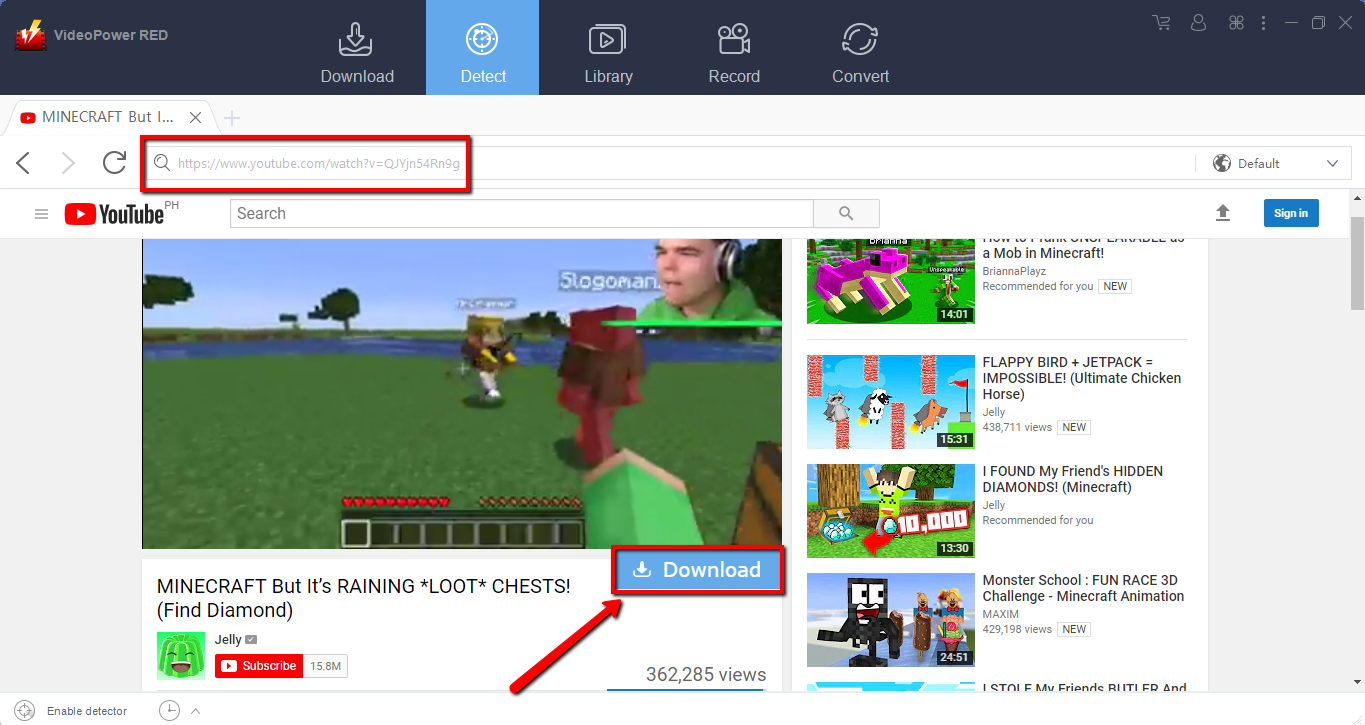Open the three-dot options menu
Screen dimensions: 1365x725
point(1264,22)
